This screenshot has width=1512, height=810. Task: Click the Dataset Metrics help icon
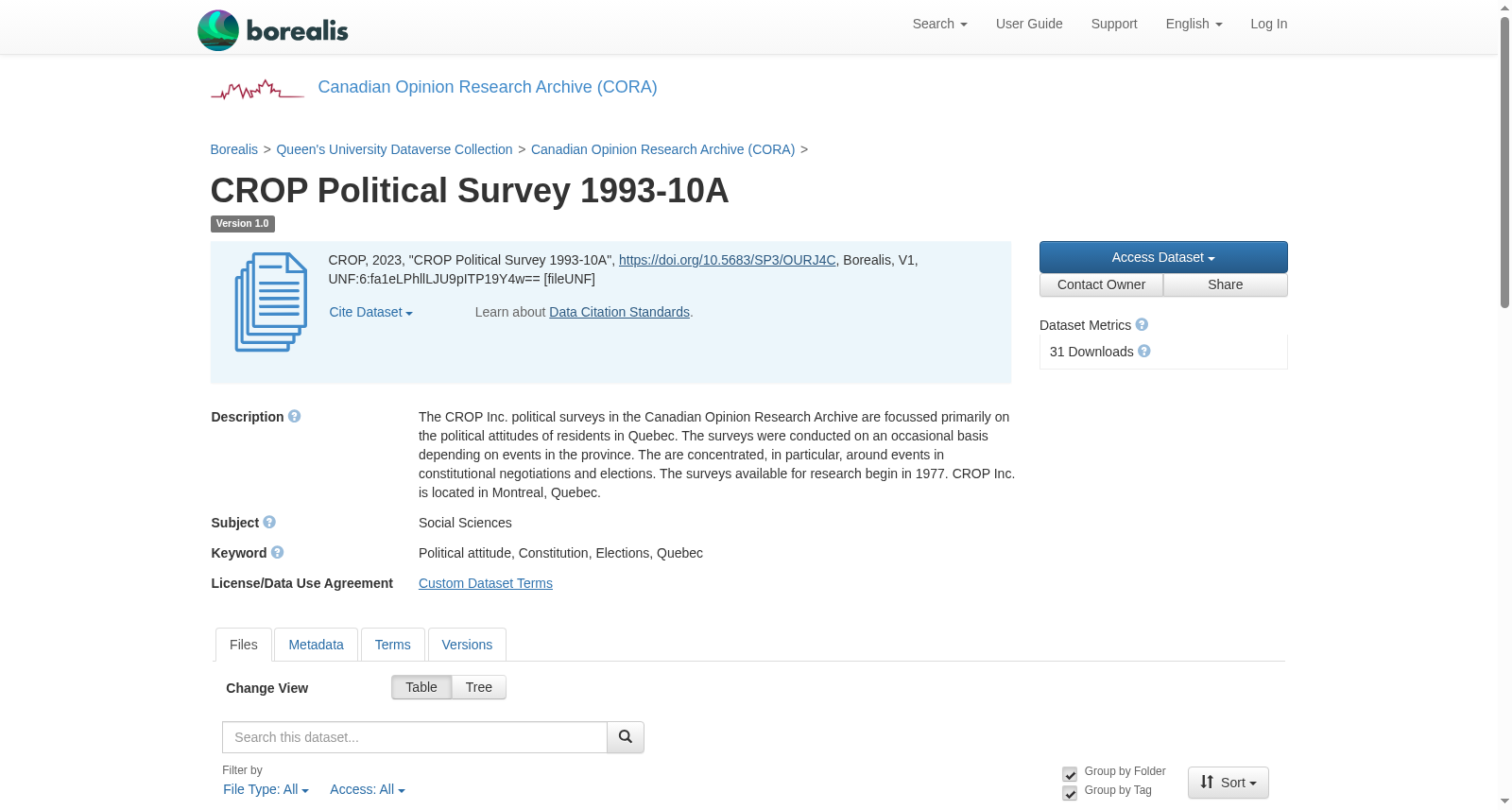pos(1142,324)
